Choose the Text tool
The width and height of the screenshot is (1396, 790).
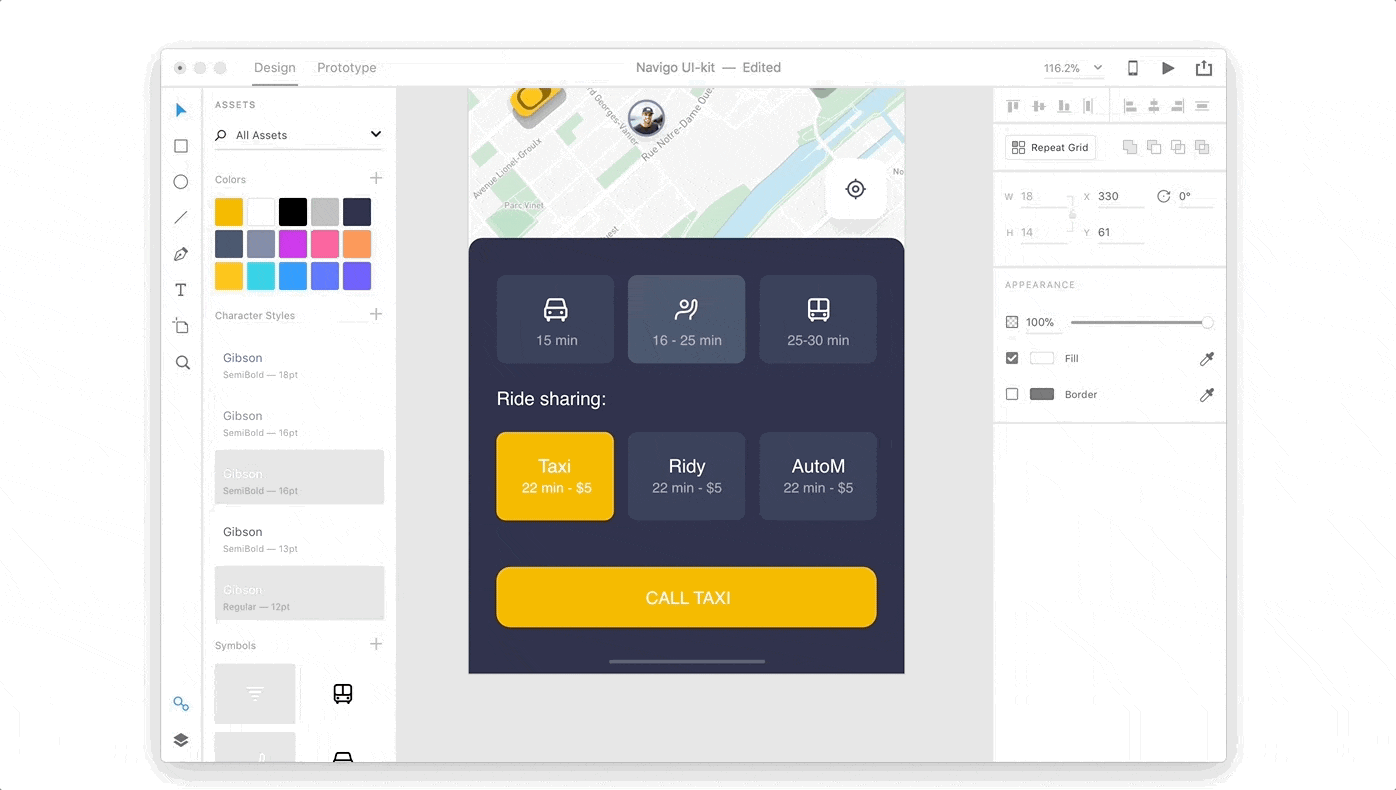(x=181, y=290)
